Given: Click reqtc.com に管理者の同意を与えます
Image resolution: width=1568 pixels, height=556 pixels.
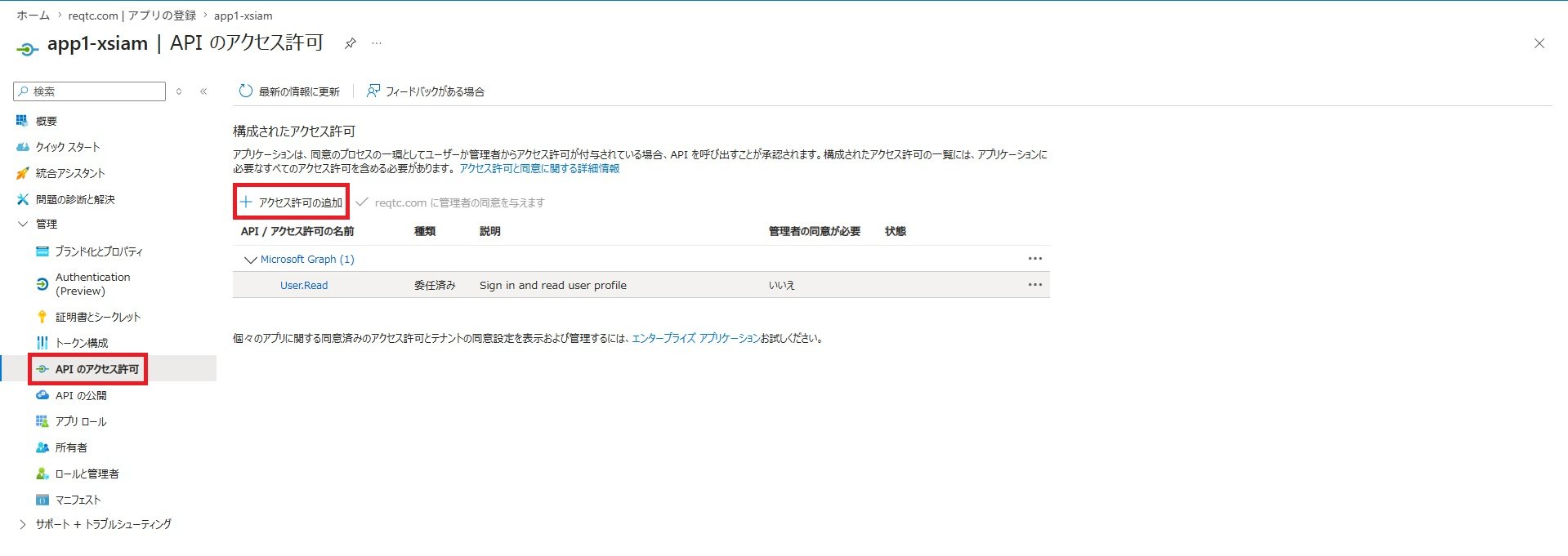Looking at the screenshot, I should pyautogui.click(x=450, y=202).
